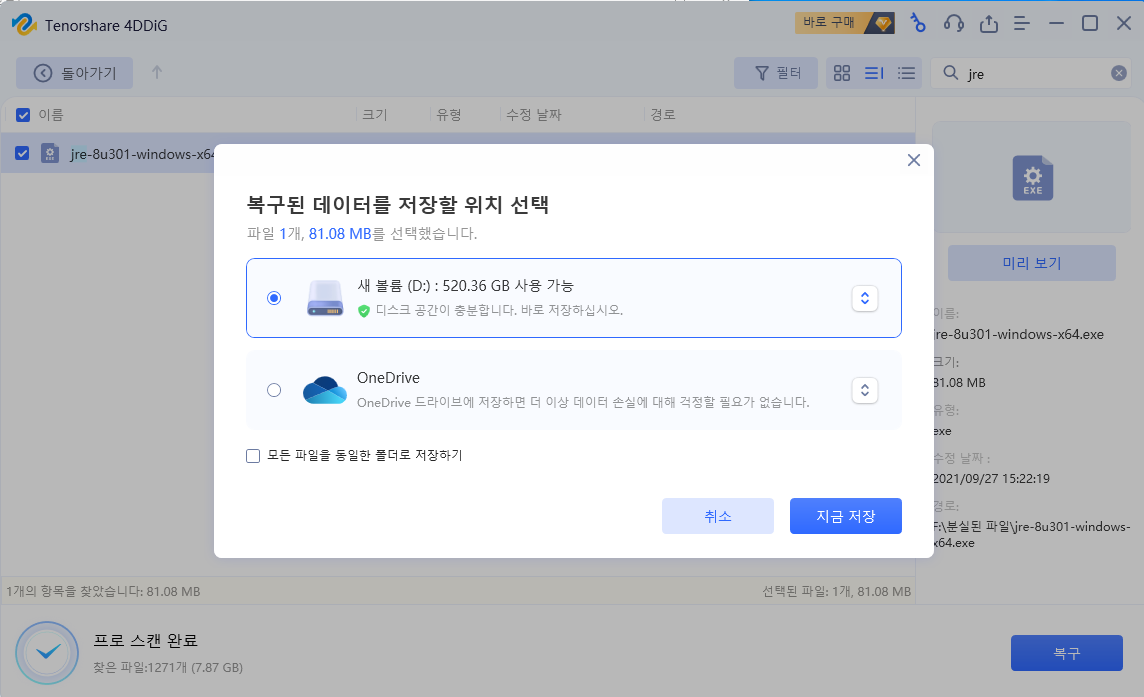
Task: Click the 2021/09/27 15:22:19 modified date value
Action: click(992, 479)
